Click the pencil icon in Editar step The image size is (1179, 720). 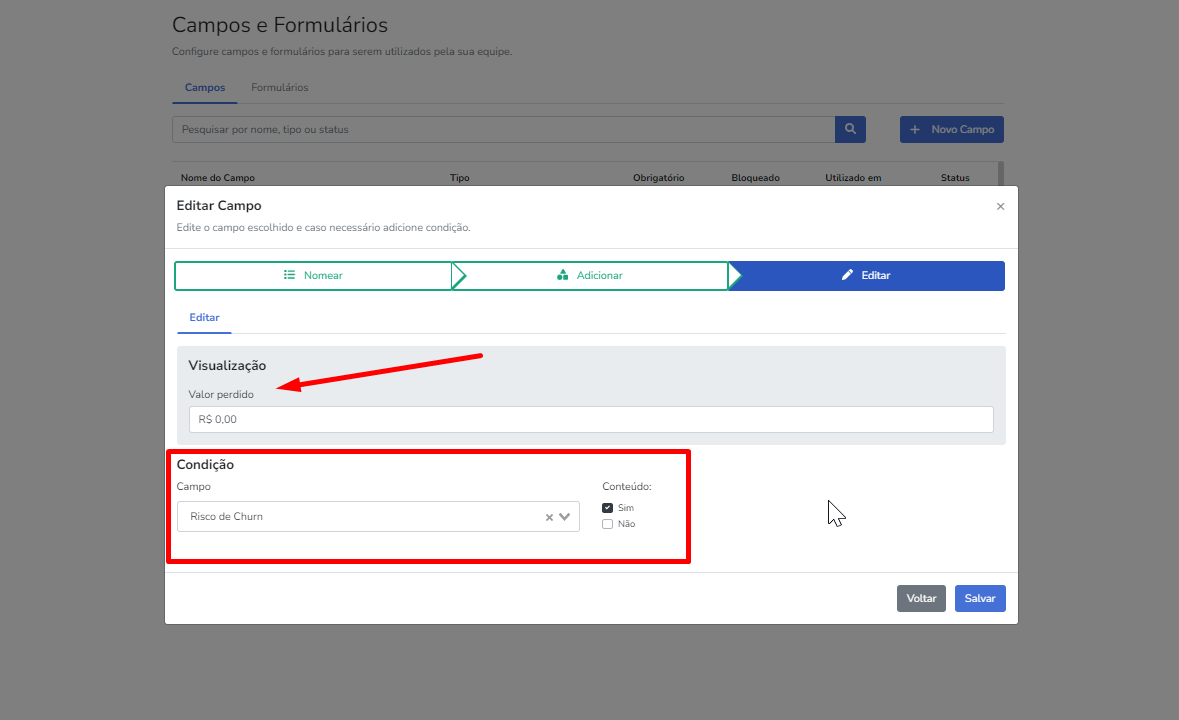(847, 275)
